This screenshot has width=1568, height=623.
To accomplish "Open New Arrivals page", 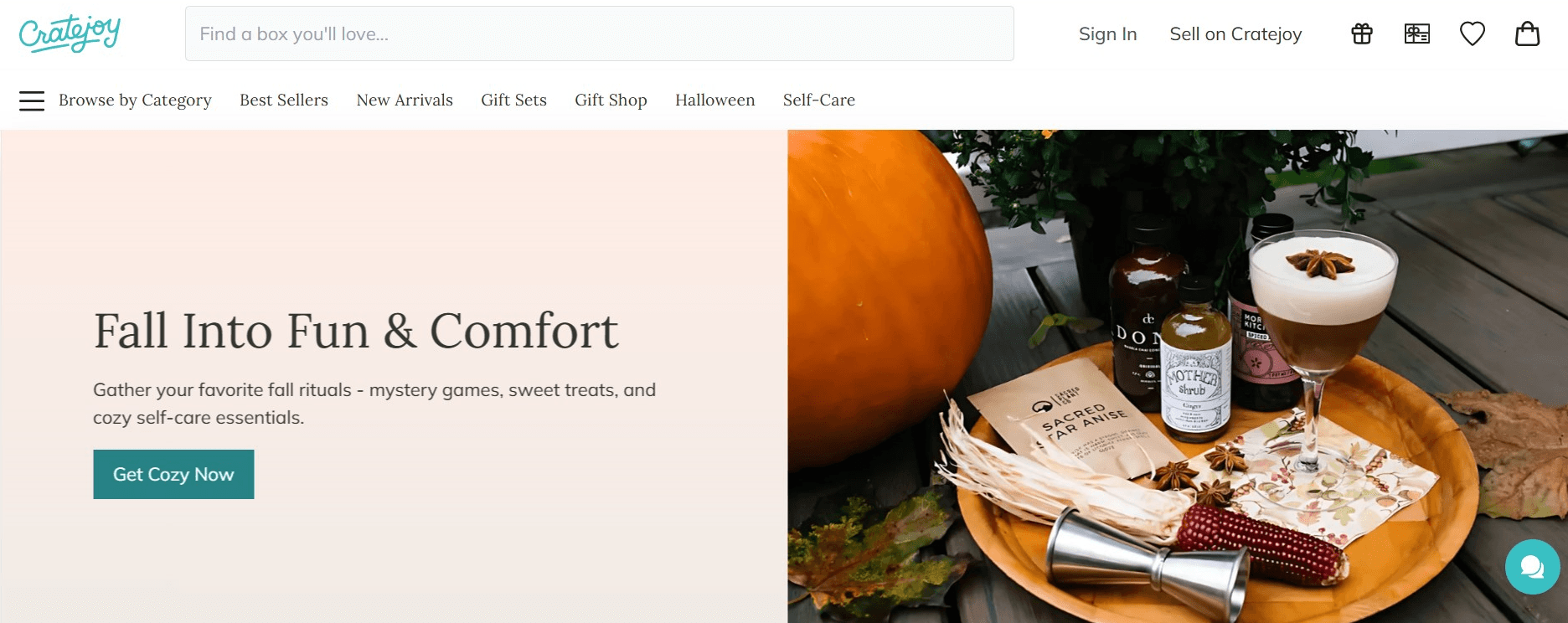I will point(405,100).
